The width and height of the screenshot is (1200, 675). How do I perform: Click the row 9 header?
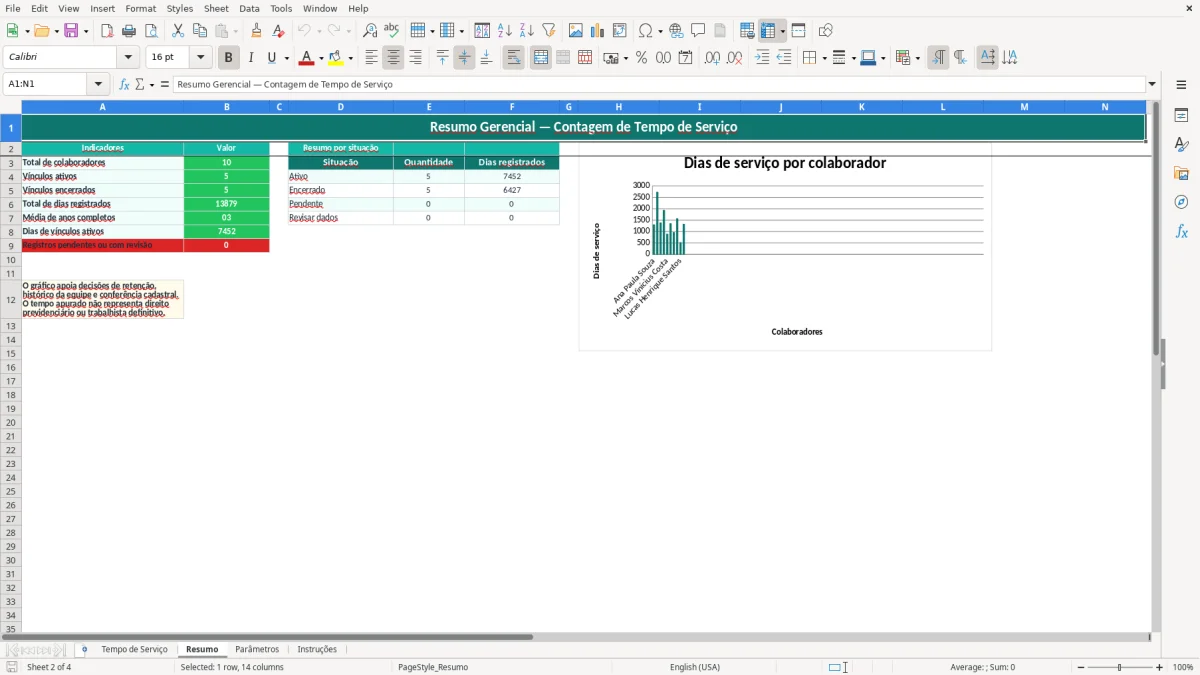click(x=10, y=246)
